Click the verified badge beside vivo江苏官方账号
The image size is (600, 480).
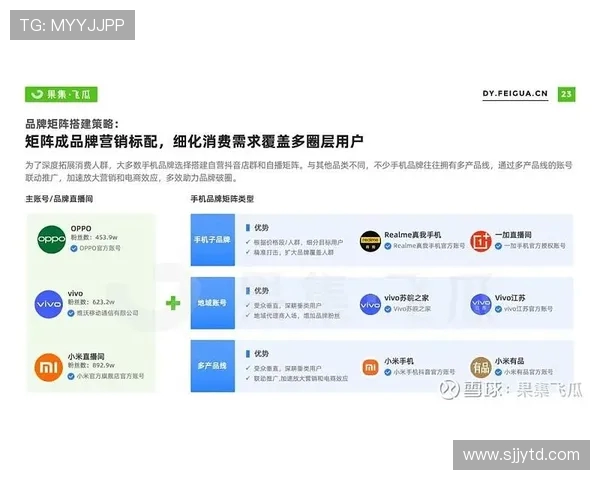(x=498, y=309)
